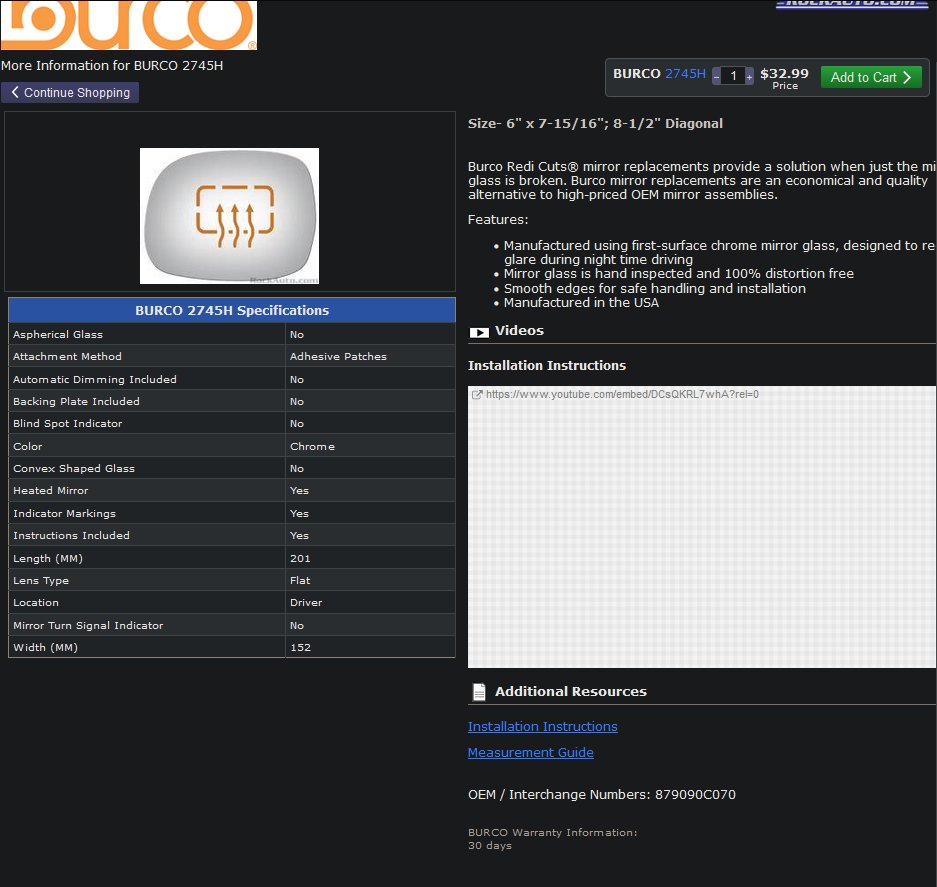Image resolution: width=937 pixels, height=887 pixels.
Task: Select the Chrome color value
Action: click(x=312, y=446)
